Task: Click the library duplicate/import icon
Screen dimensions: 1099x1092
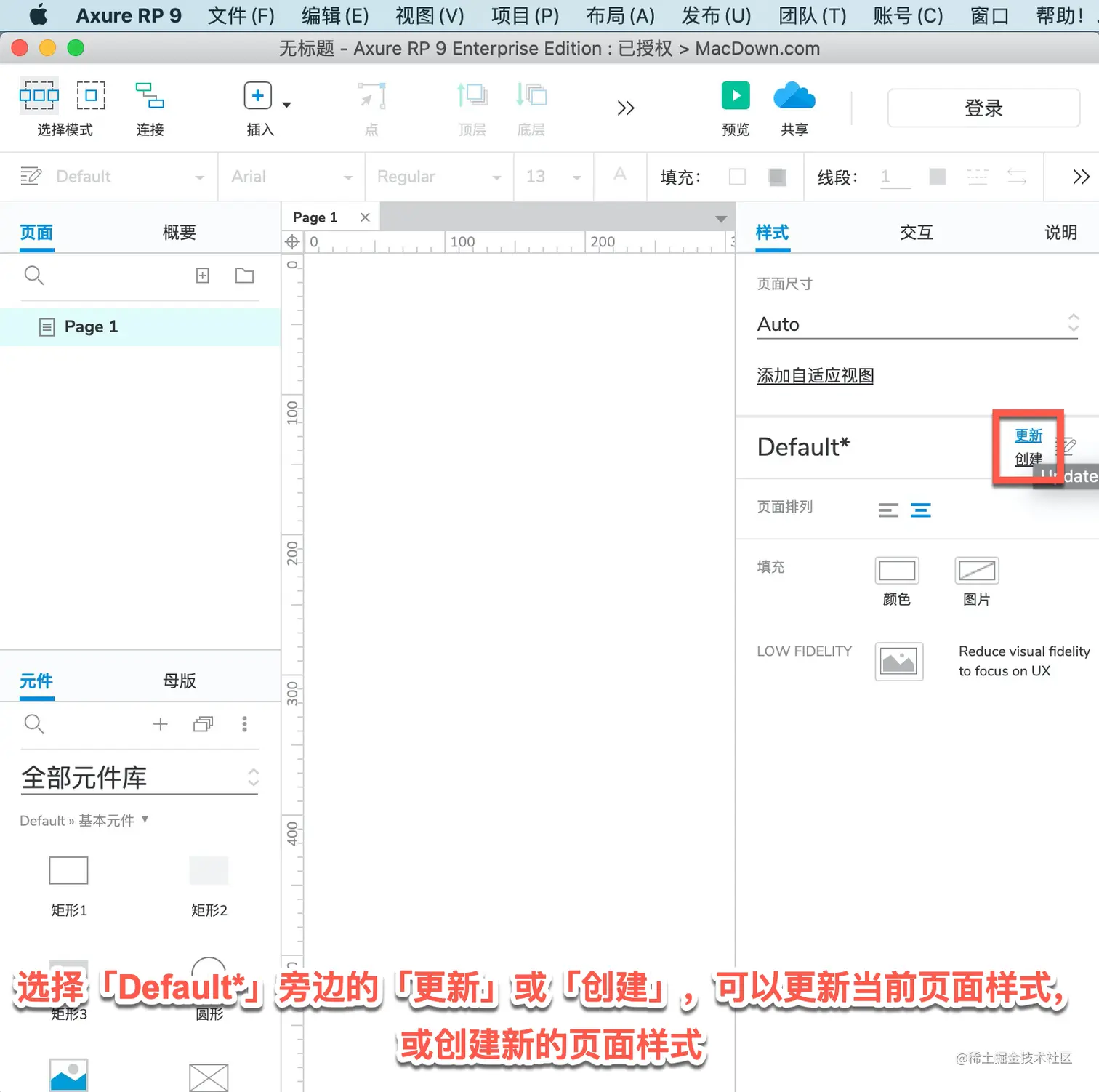Action: point(204,724)
